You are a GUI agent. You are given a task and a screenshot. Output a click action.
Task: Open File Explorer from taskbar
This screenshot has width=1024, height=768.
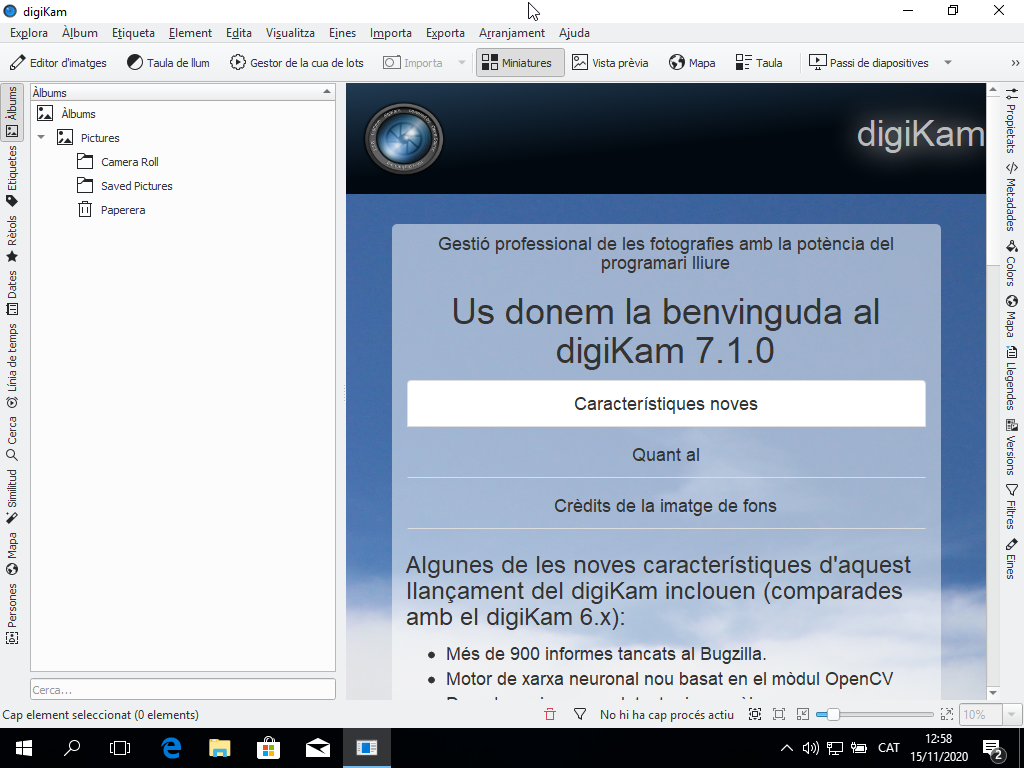[x=219, y=748]
